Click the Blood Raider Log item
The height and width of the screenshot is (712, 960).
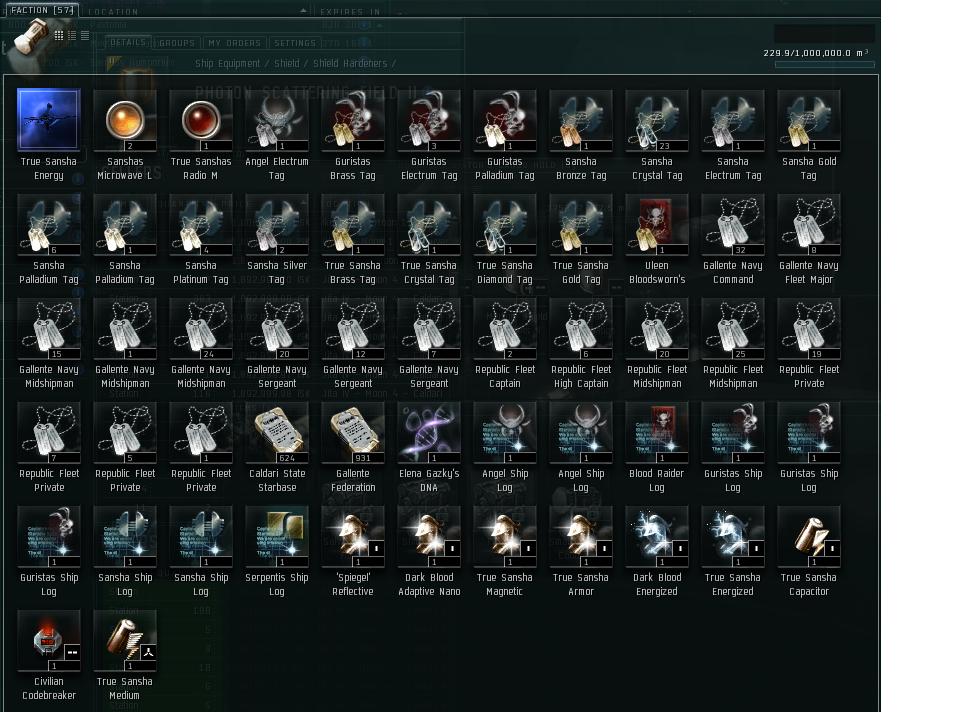pyautogui.click(x=657, y=432)
